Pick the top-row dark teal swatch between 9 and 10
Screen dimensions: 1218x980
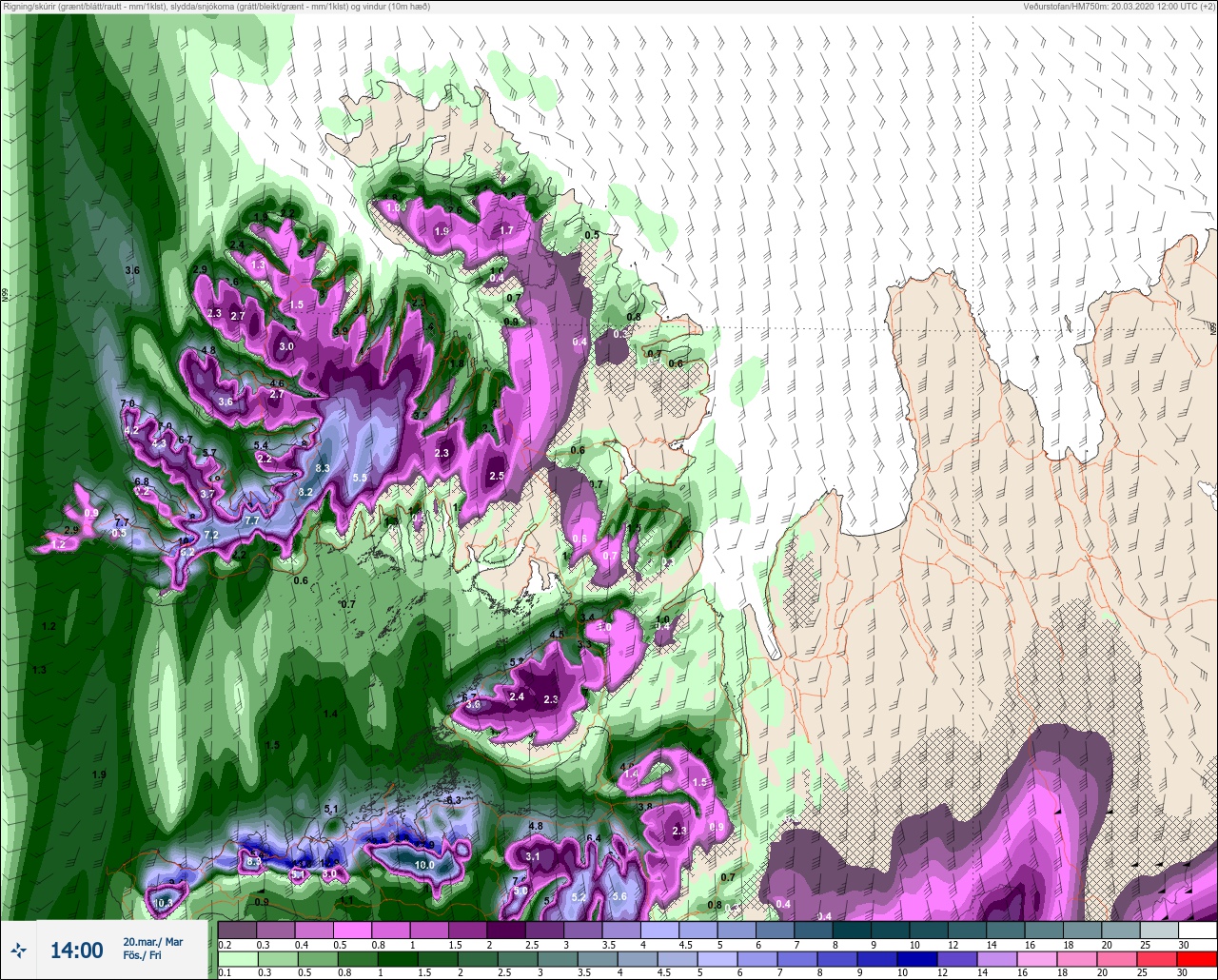click(890, 930)
